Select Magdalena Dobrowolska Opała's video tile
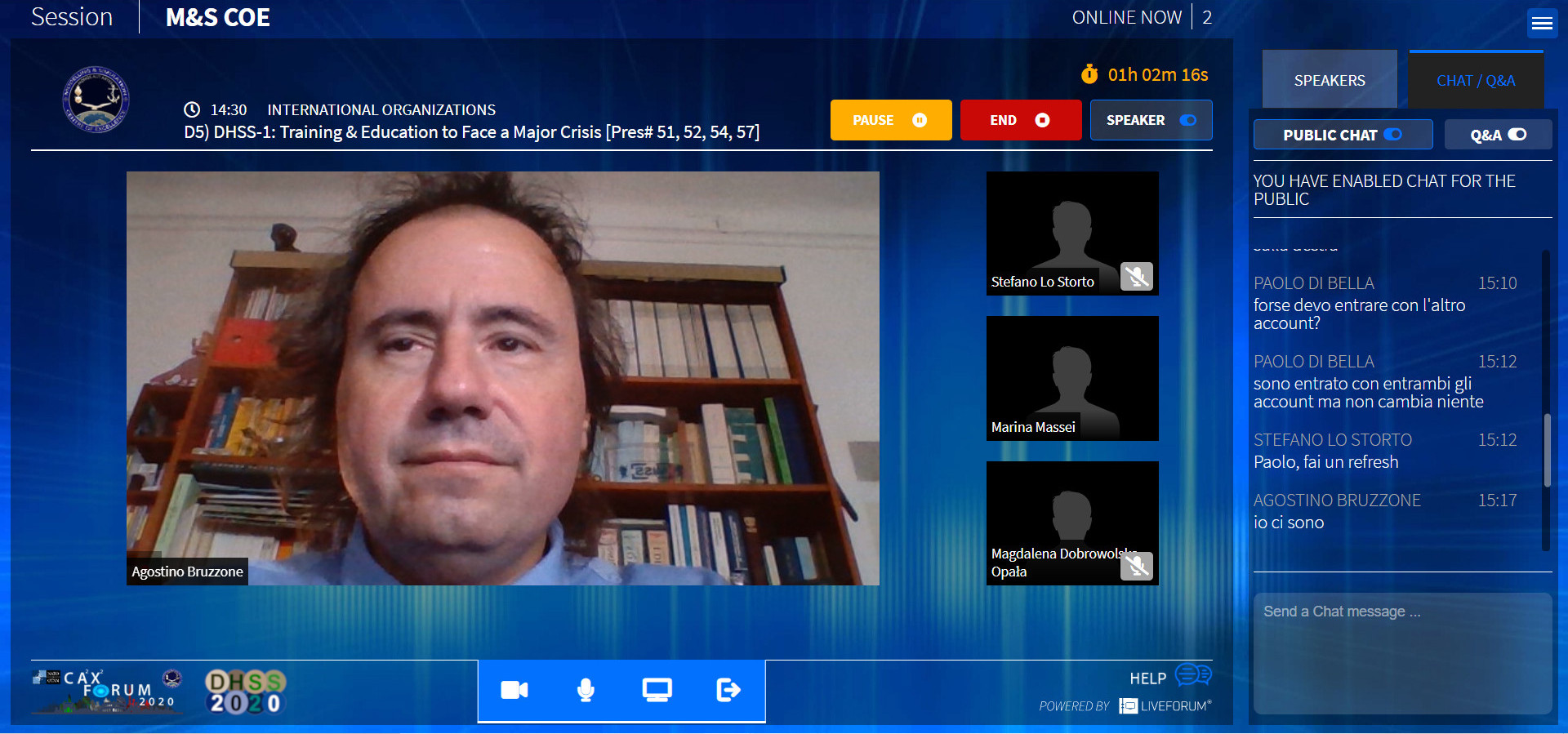1568x734 pixels. click(x=1072, y=523)
